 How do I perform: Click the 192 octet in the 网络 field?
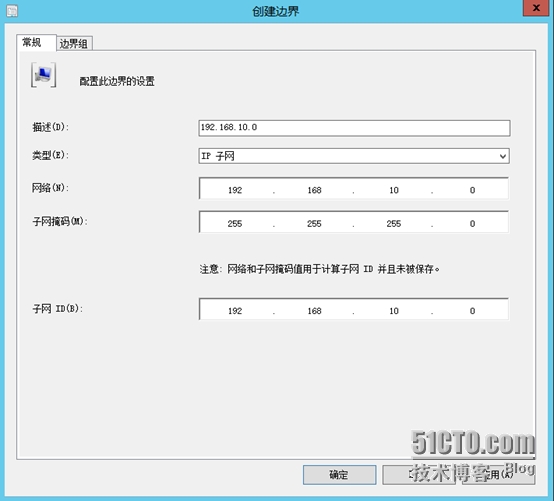[235, 190]
